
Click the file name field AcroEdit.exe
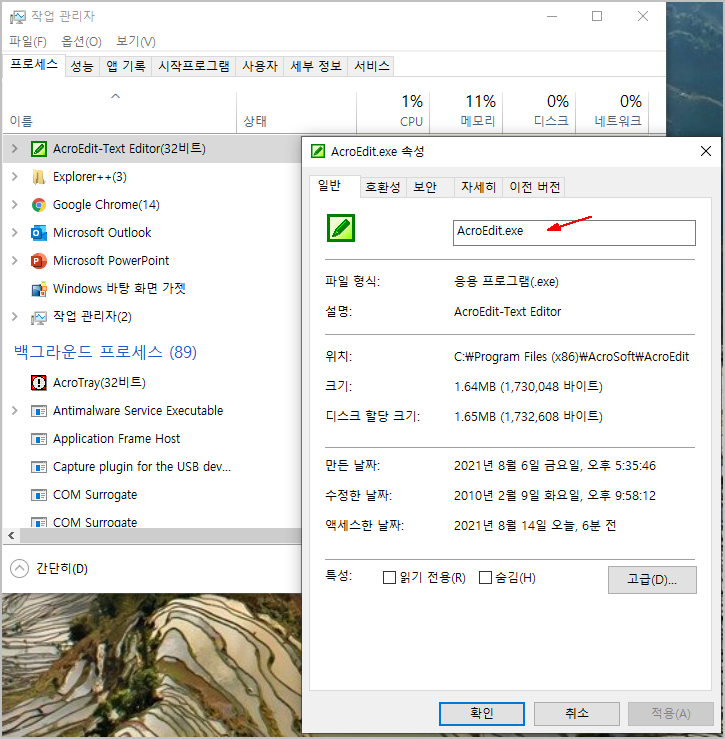[574, 233]
